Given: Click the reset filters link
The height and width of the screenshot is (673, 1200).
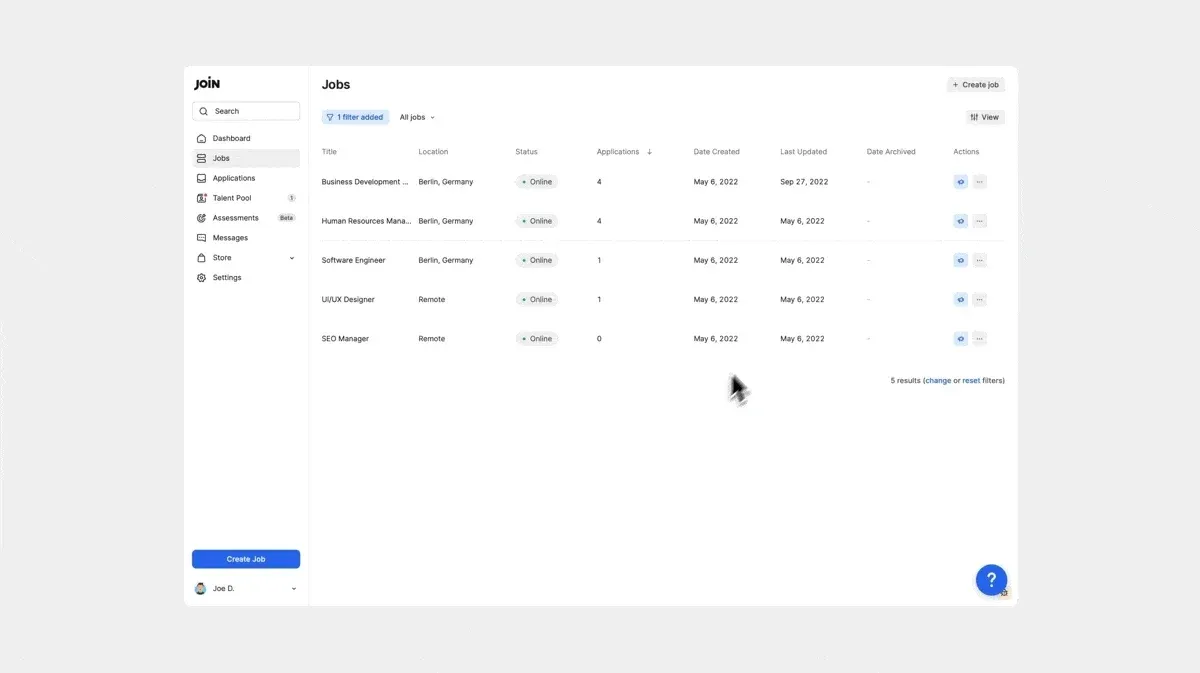Looking at the screenshot, I should tap(971, 380).
